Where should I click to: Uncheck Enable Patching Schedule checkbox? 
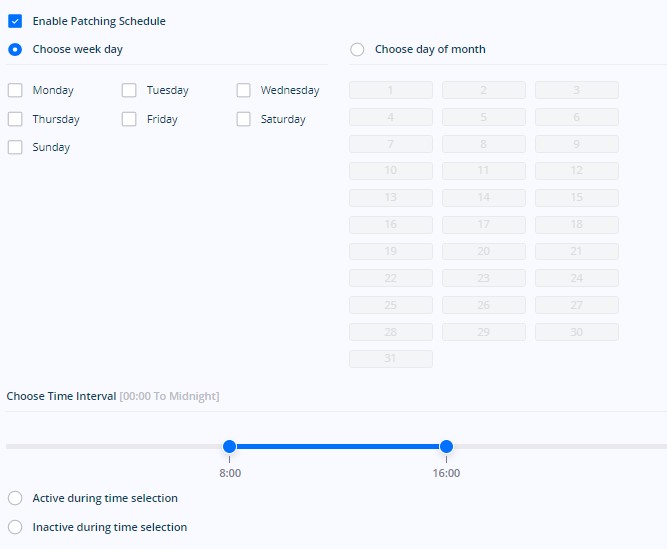click(x=15, y=21)
